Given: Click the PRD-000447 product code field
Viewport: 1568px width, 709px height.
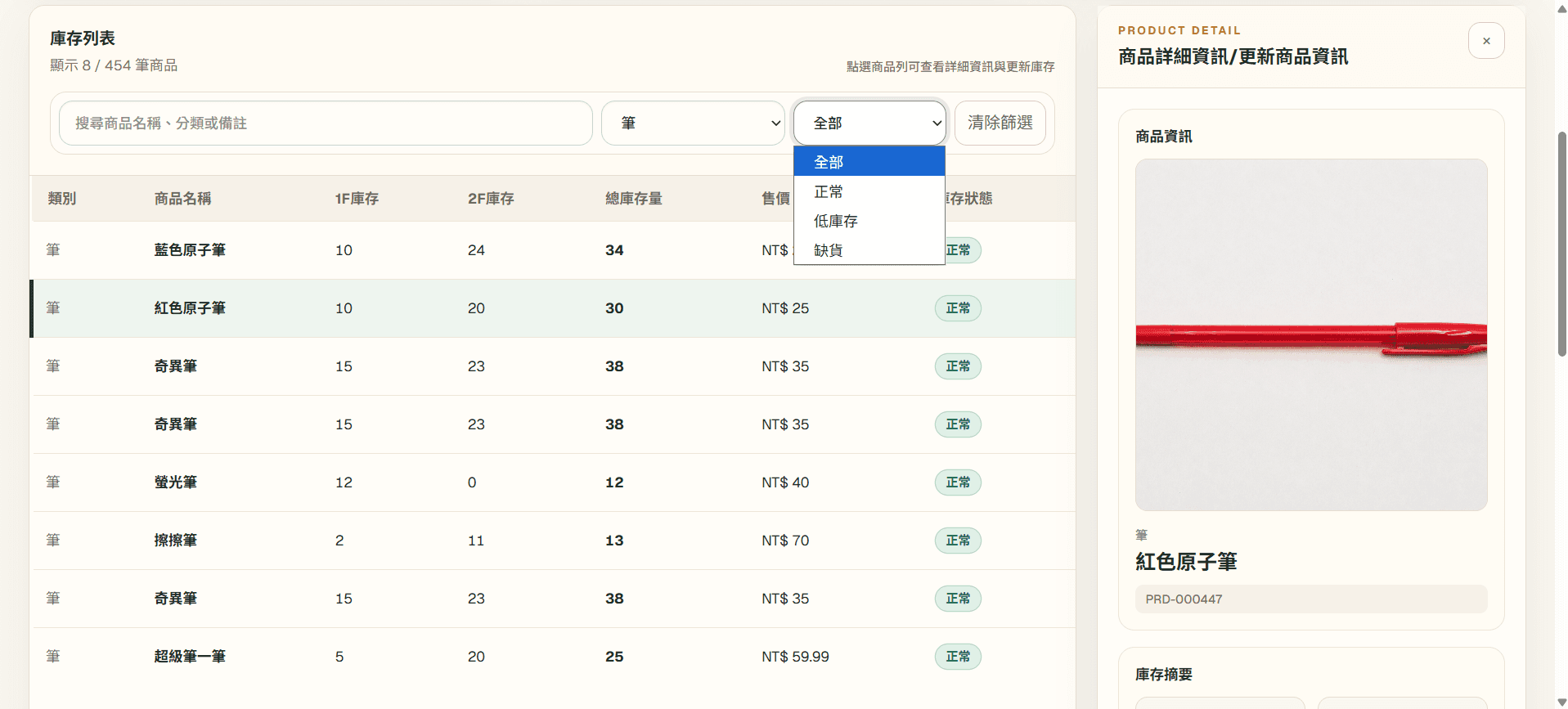Looking at the screenshot, I should pos(1311,599).
